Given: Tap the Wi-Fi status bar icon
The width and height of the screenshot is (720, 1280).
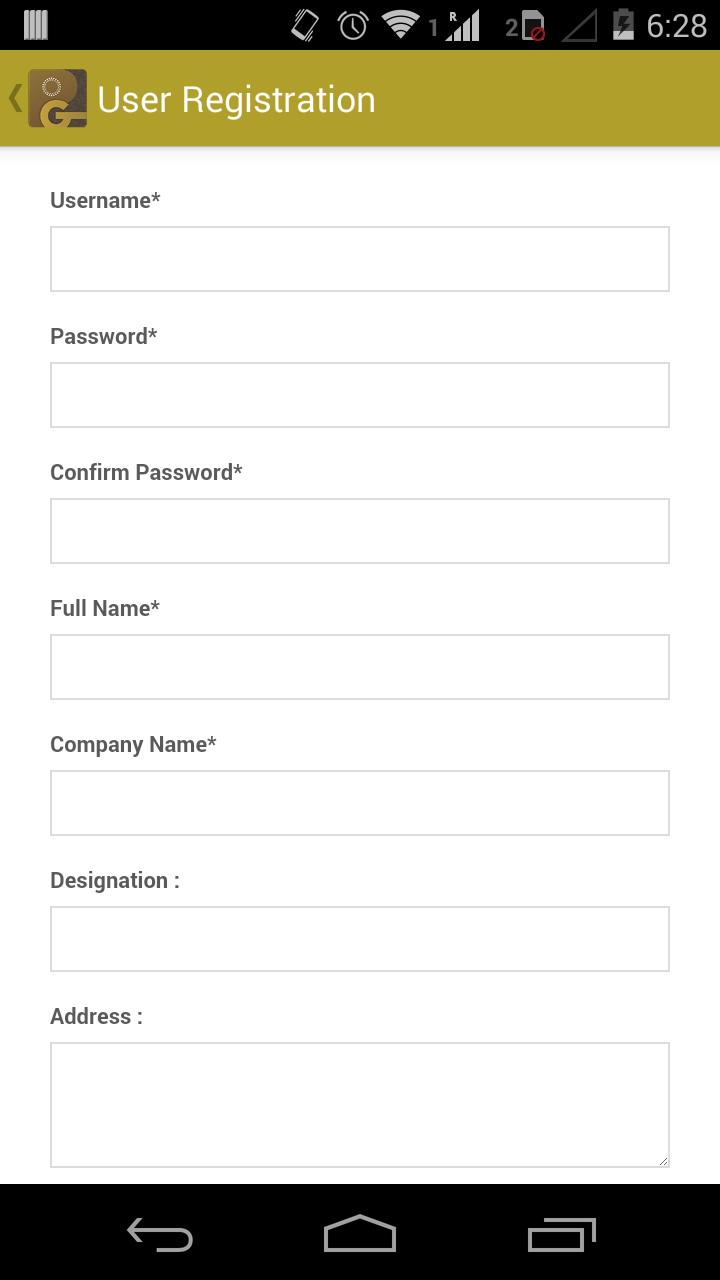Looking at the screenshot, I should [400, 25].
